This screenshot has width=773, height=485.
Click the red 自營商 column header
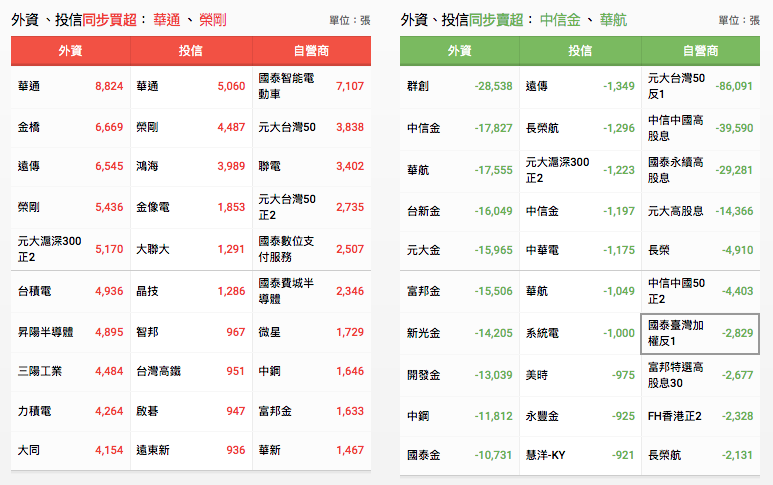coord(312,51)
